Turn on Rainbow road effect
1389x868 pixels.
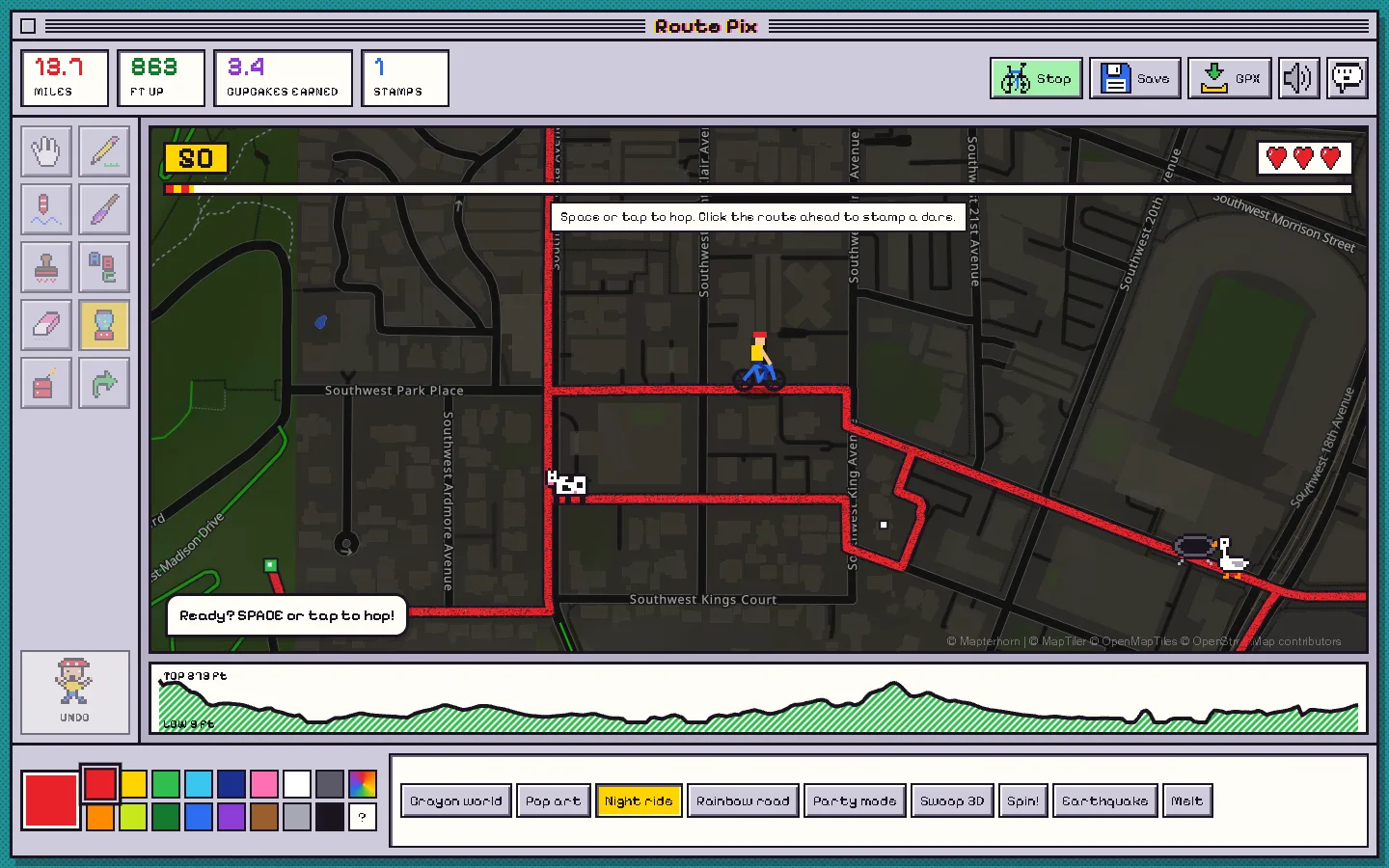click(743, 800)
